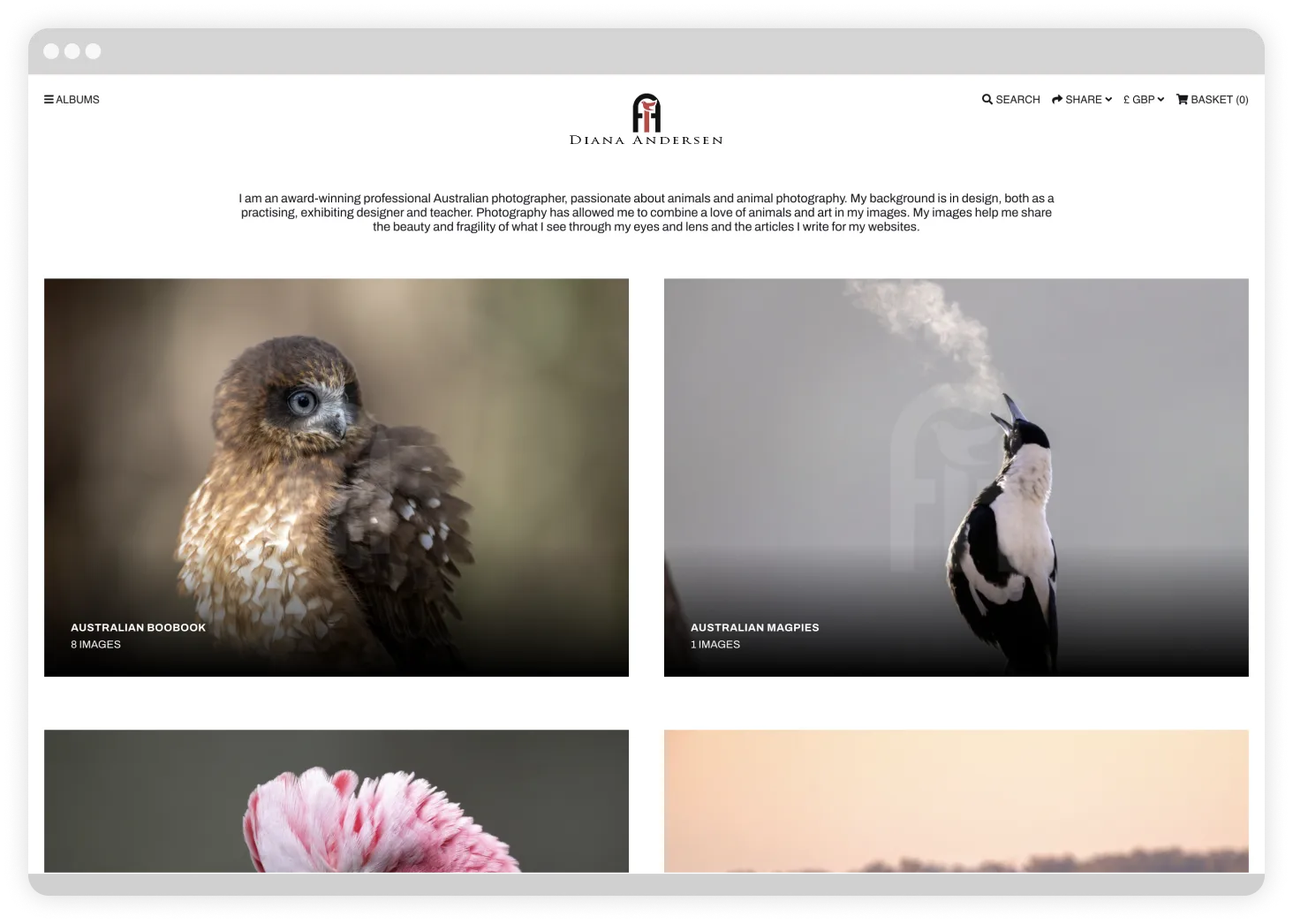
Task: Open the Australian Boobook owl thumbnail
Action: pyautogui.click(x=336, y=478)
